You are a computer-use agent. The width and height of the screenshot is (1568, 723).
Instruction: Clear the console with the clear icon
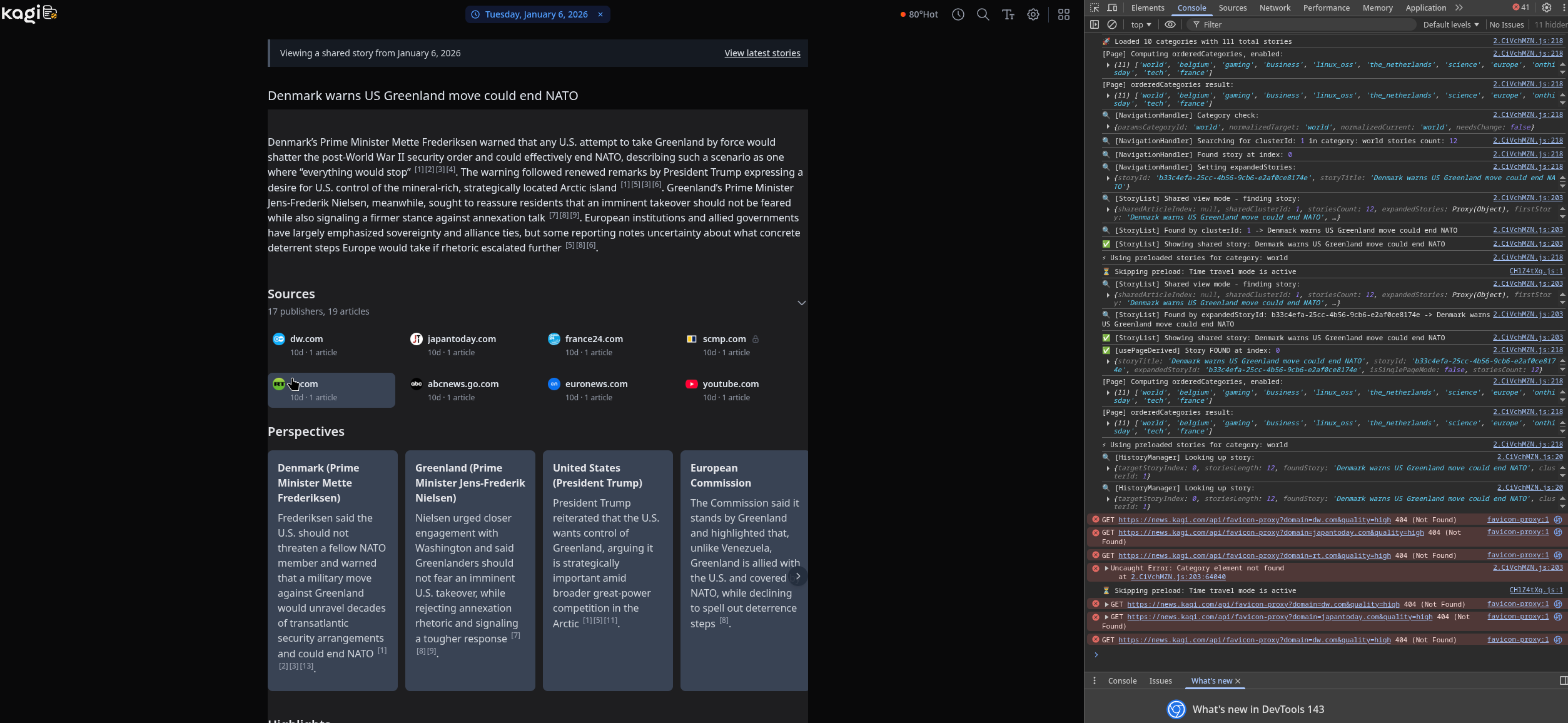[1111, 24]
